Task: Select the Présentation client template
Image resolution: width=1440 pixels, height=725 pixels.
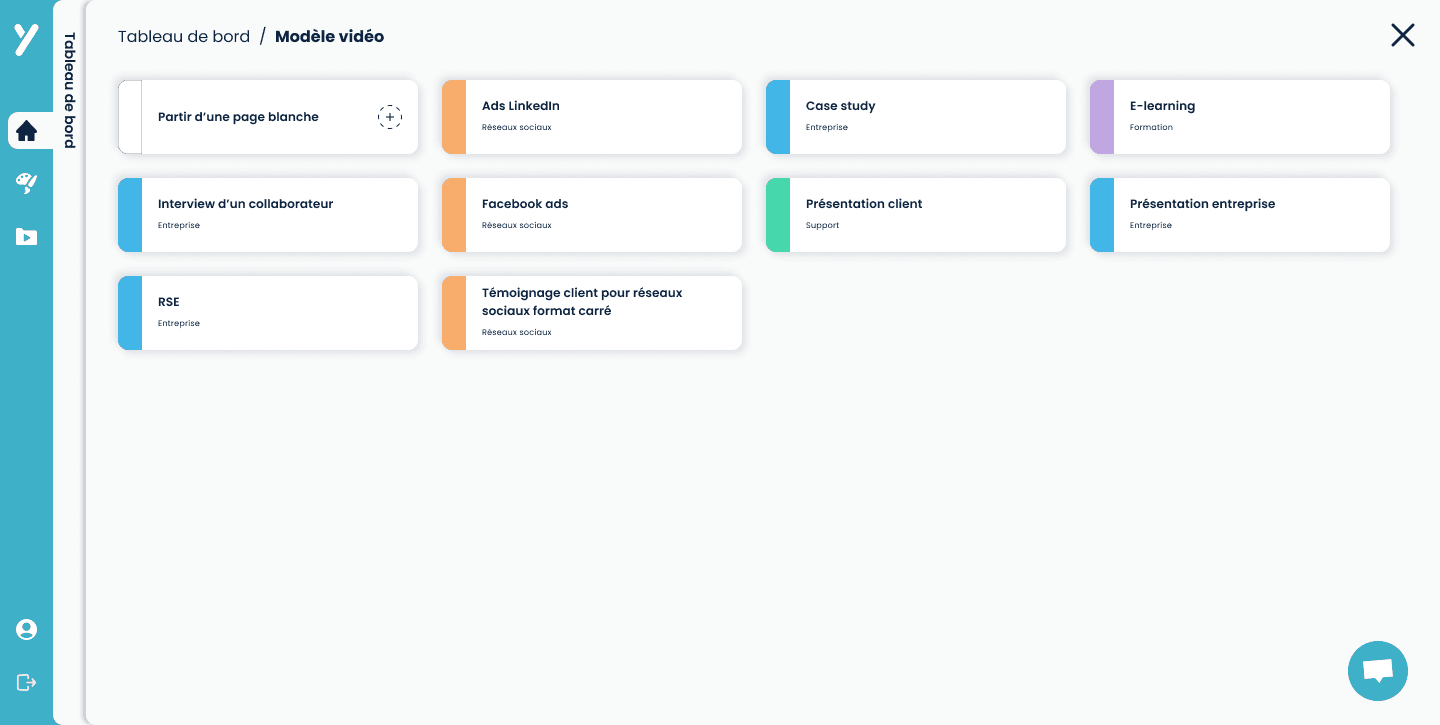Action: coord(916,215)
